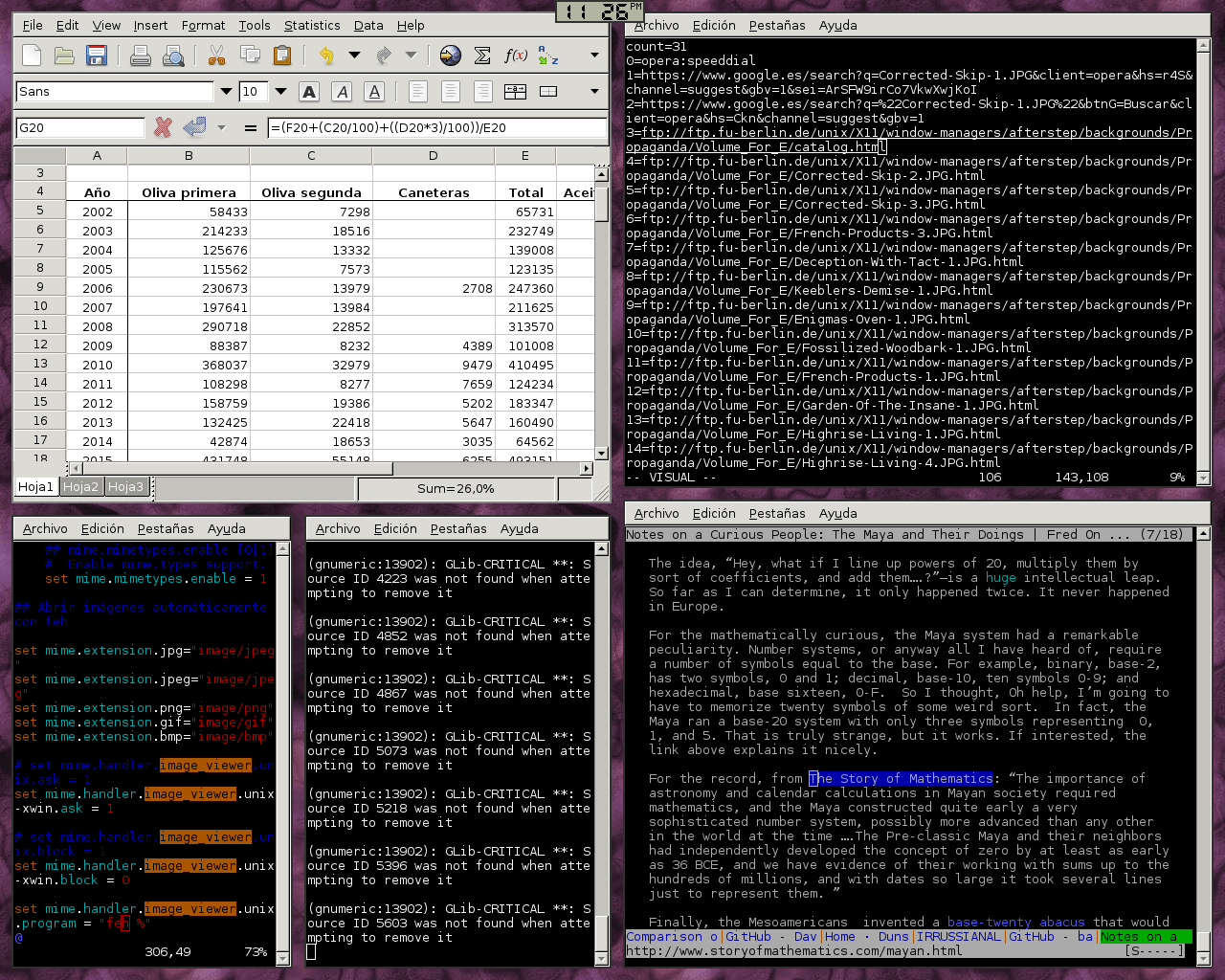Select column B header
Viewport: 1225px width, 980px height.
(x=189, y=155)
